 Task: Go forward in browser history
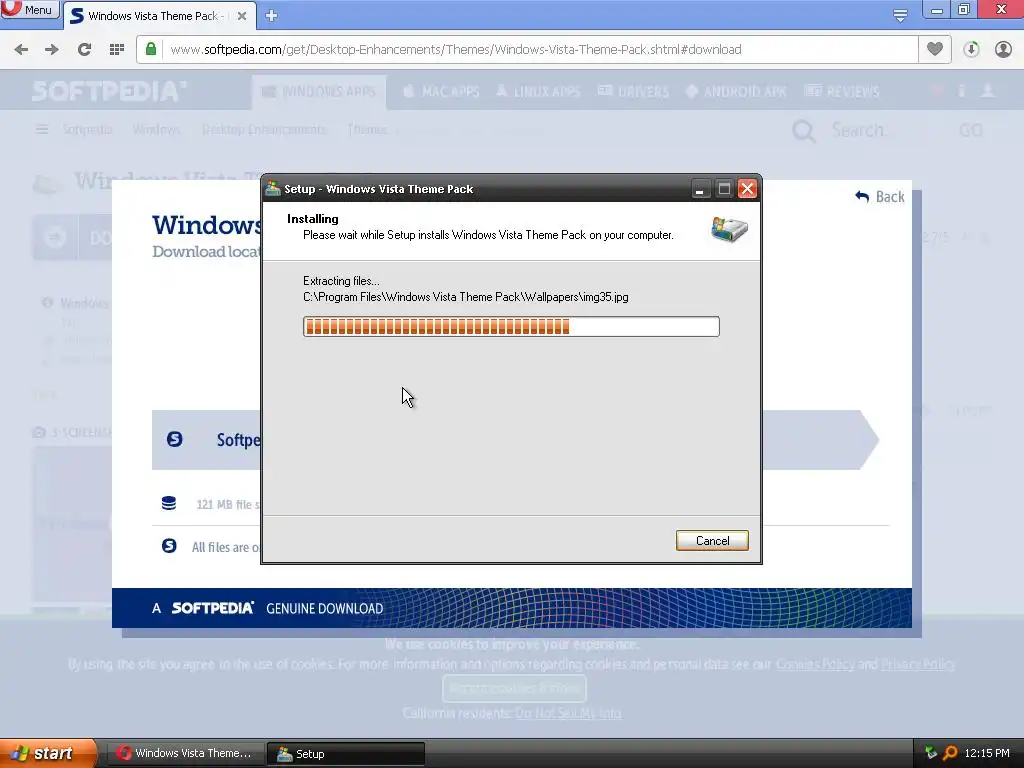click(x=52, y=50)
